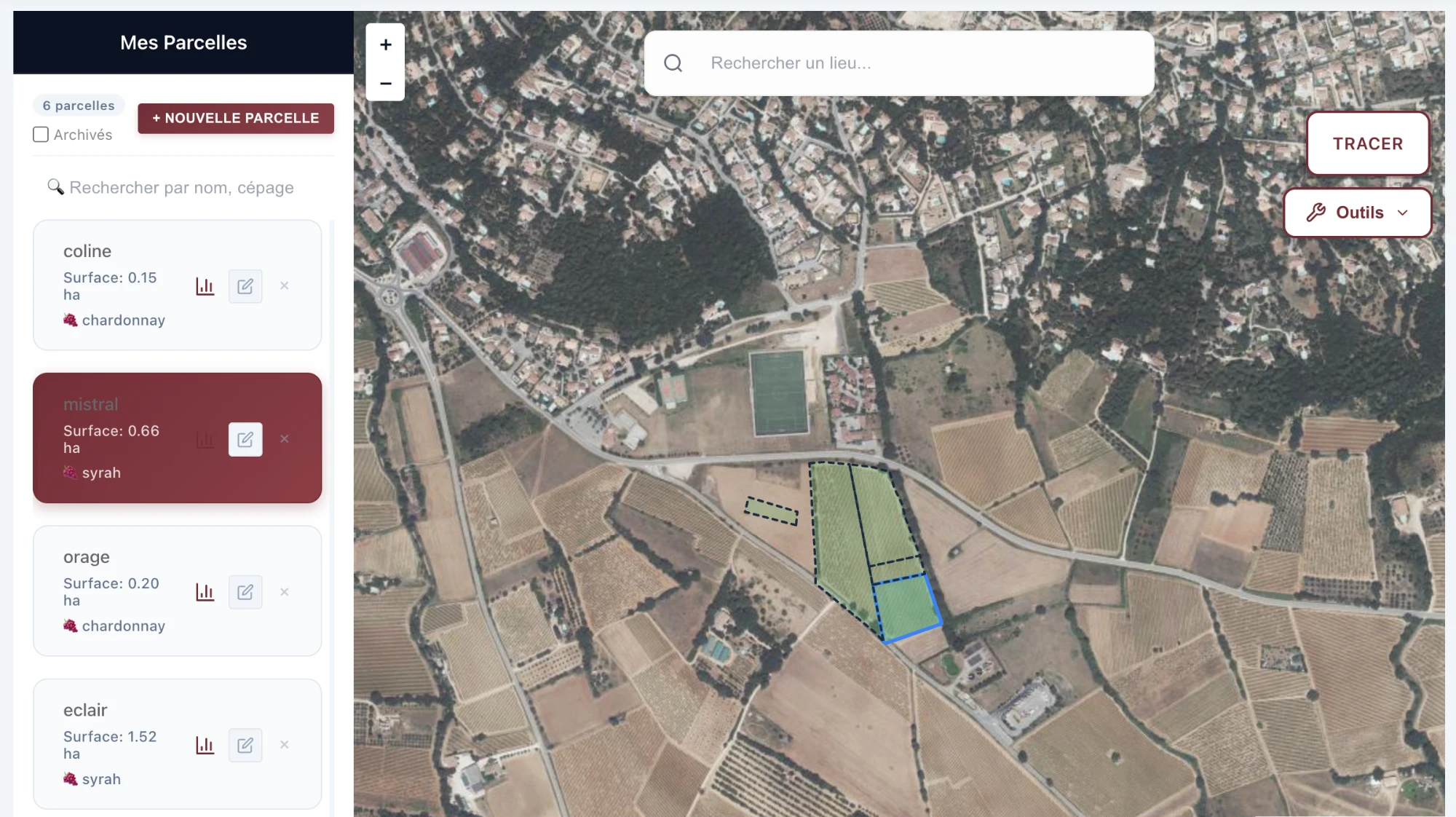This screenshot has height=817, width=1456.
Task: Select the coline parcel name
Action: tap(87, 251)
